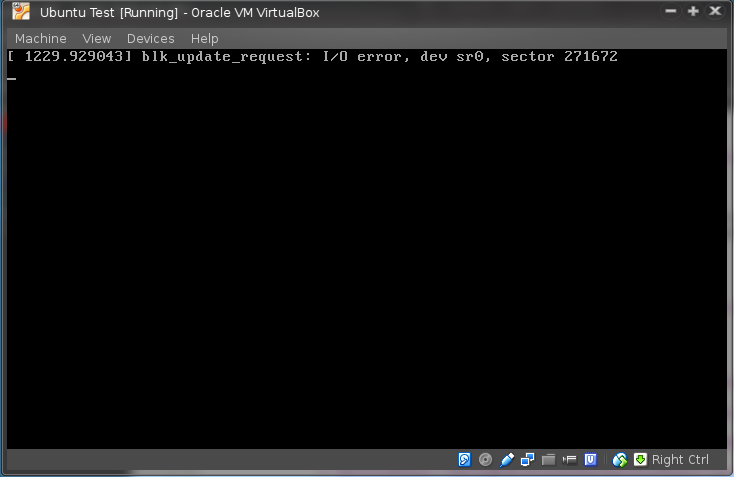Image resolution: width=734 pixels, height=477 pixels.
Task: Click the shared folders status icon
Action: coord(548,460)
